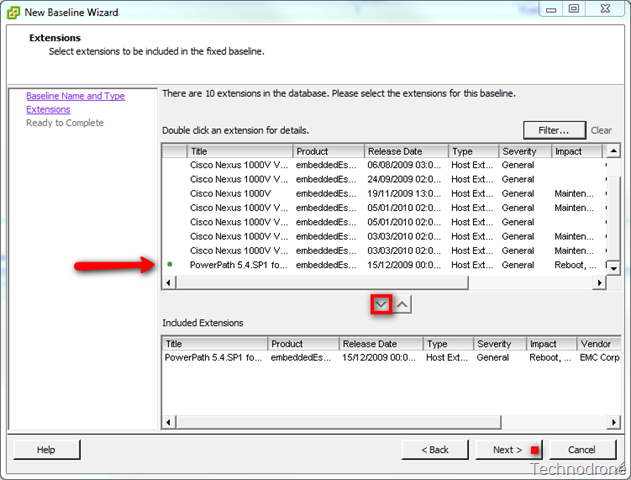Screen dimensions: 631x480
Task: Close the New Baseline Wizard window
Action: [x=605, y=9]
